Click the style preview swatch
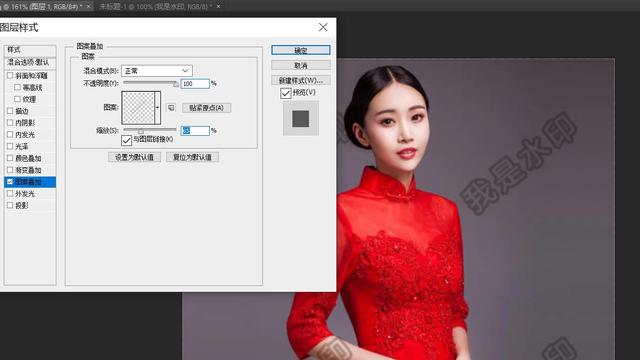Image resolution: width=640 pixels, height=360 pixels. pyautogui.click(x=301, y=119)
